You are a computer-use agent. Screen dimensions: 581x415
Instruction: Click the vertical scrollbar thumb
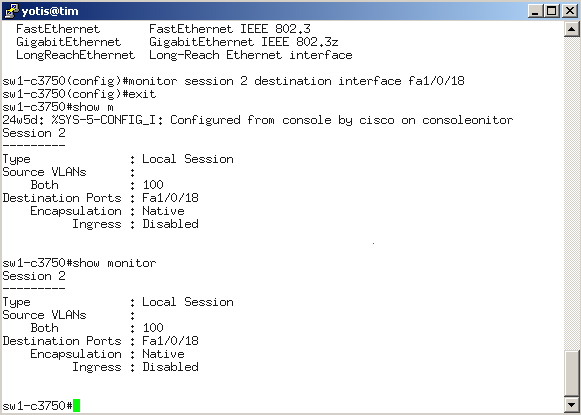click(572, 373)
